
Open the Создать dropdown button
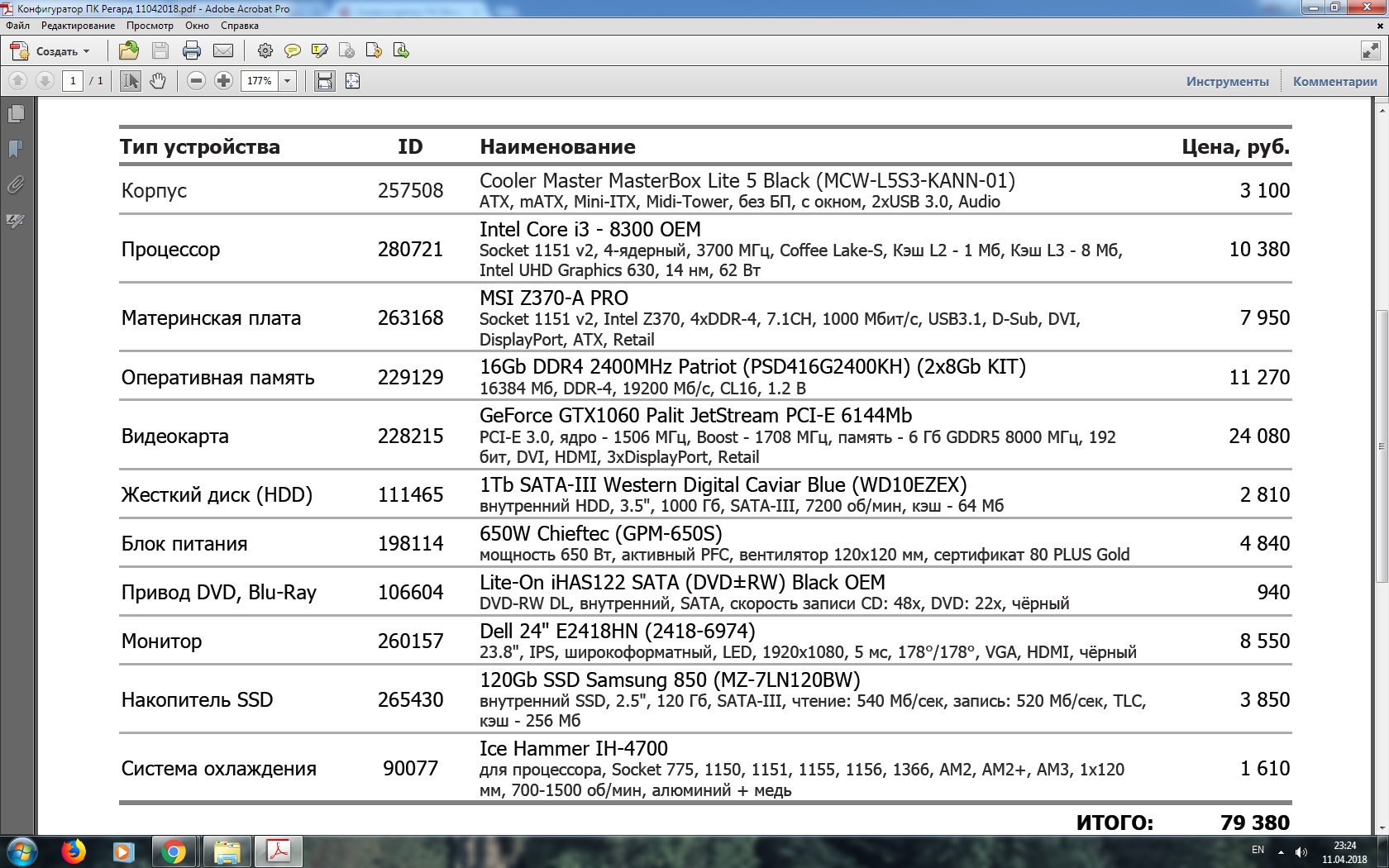50,51
